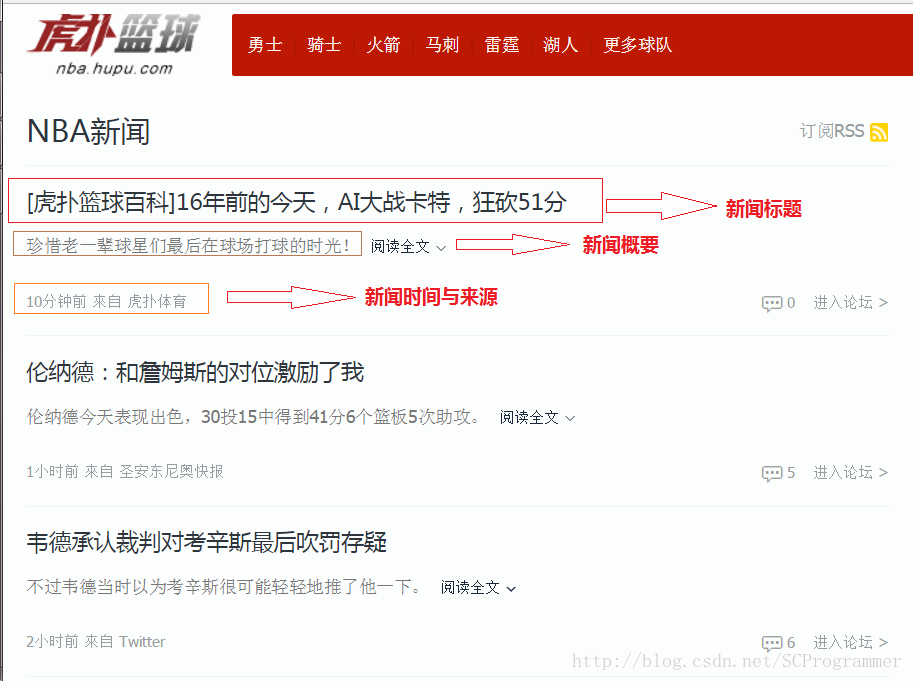Image resolution: width=913 pixels, height=681 pixels.
Task: Click the nba.hupu.com address under the logo
Action: click(115, 69)
